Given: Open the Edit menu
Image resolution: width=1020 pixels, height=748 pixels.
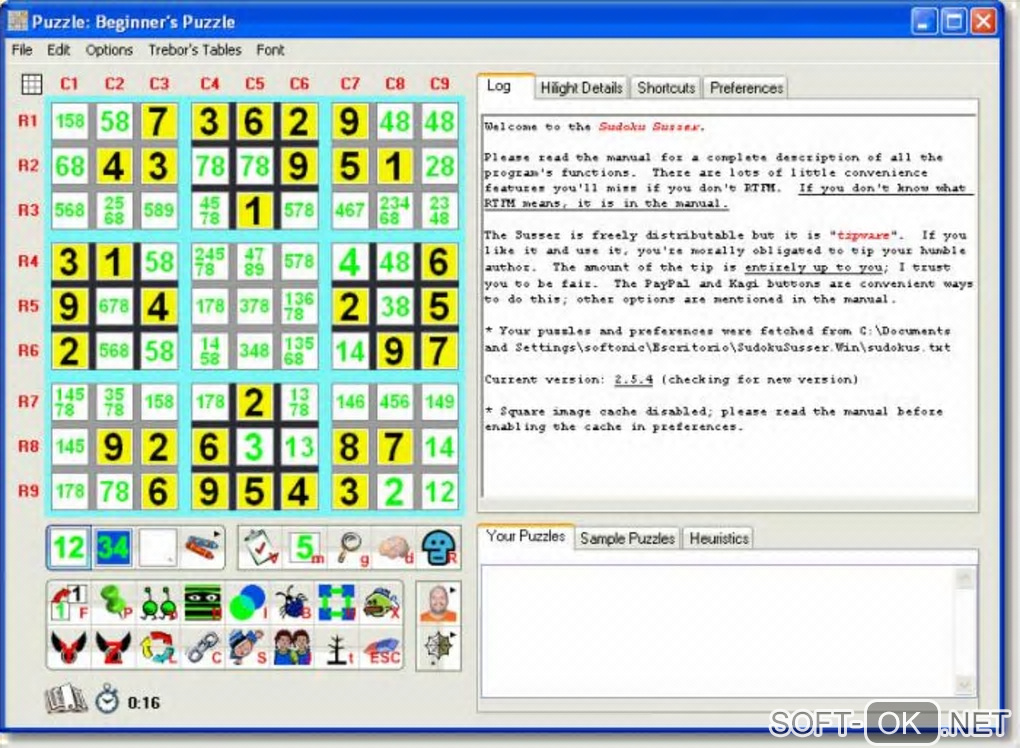Looking at the screenshot, I should tap(59, 50).
